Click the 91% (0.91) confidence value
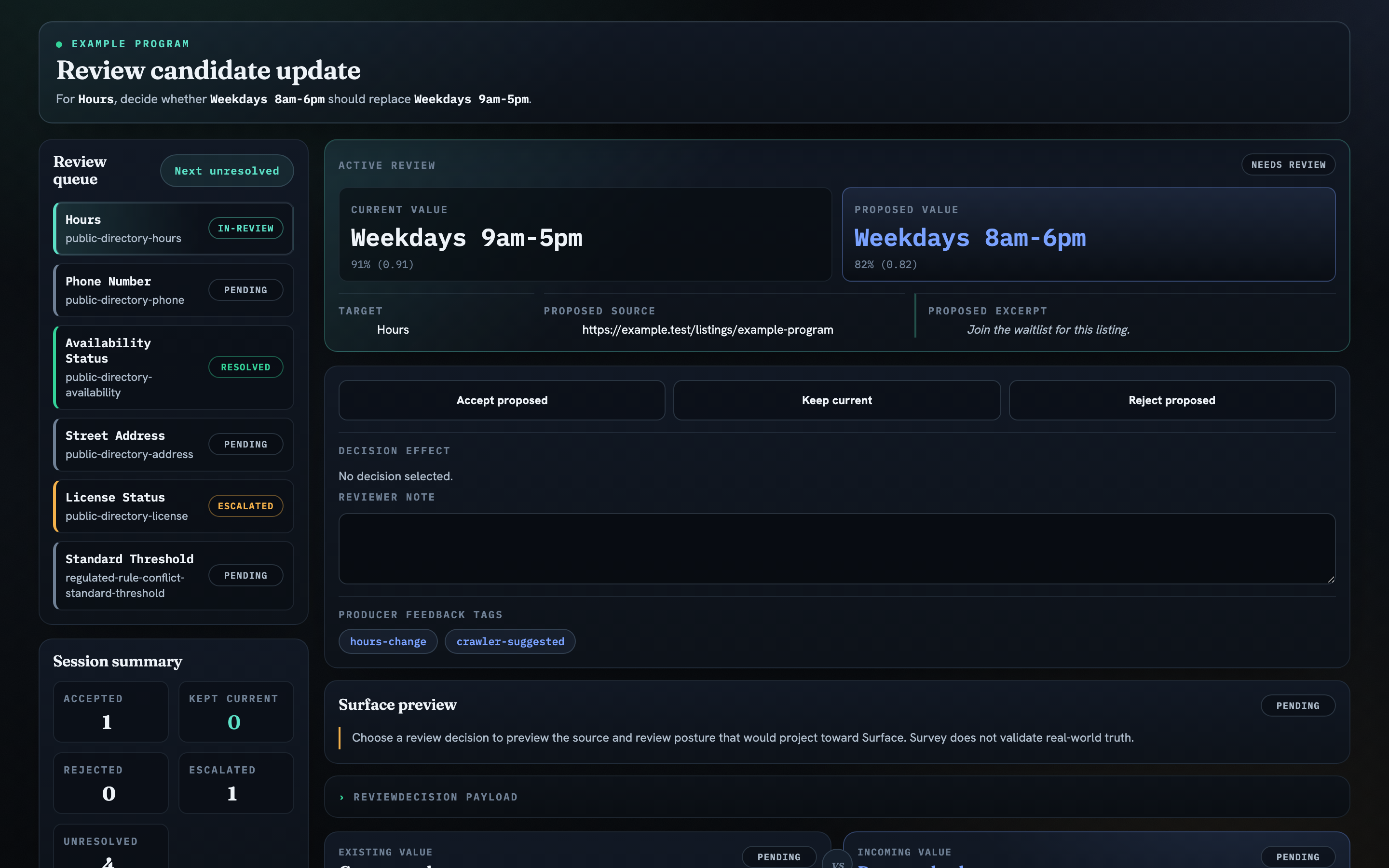This screenshot has height=868, width=1389. point(382,265)
